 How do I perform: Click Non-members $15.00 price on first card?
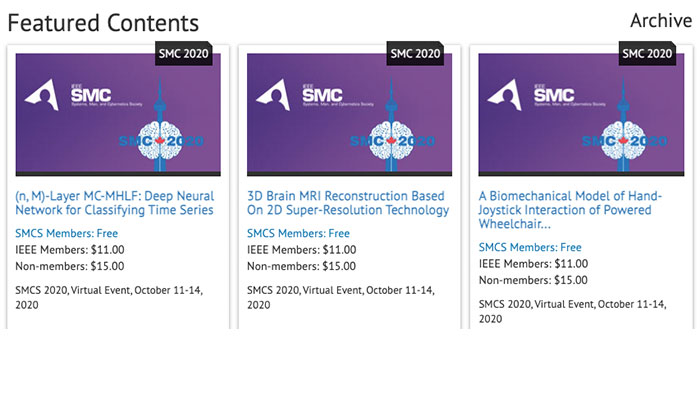tap(70, 267)
